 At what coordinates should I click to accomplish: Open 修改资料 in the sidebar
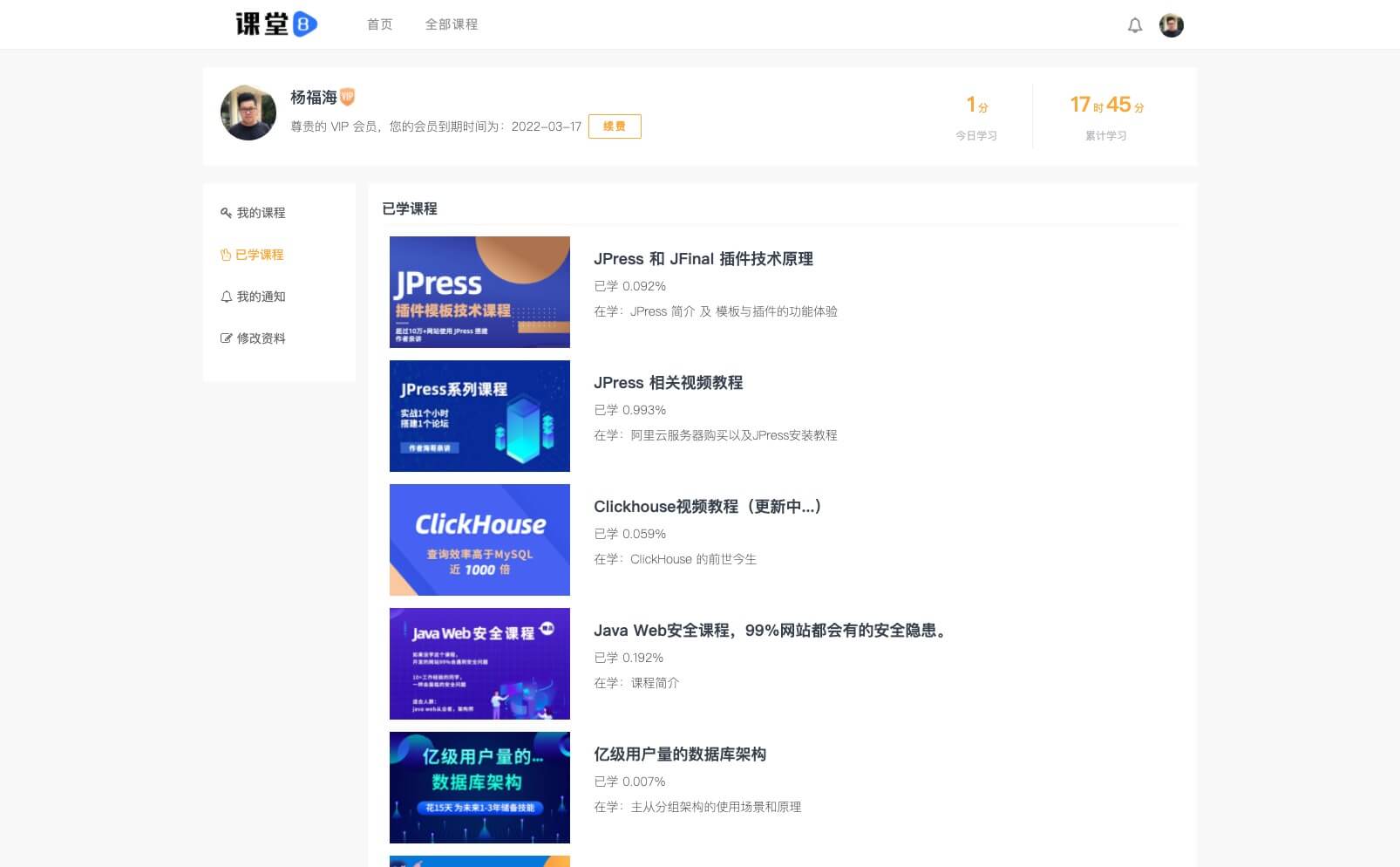click(x=261, y=338)
